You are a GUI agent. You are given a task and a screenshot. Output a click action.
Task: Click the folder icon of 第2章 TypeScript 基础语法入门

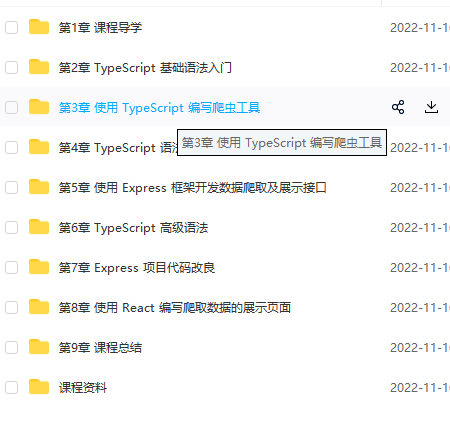click(x=39, y=67)
